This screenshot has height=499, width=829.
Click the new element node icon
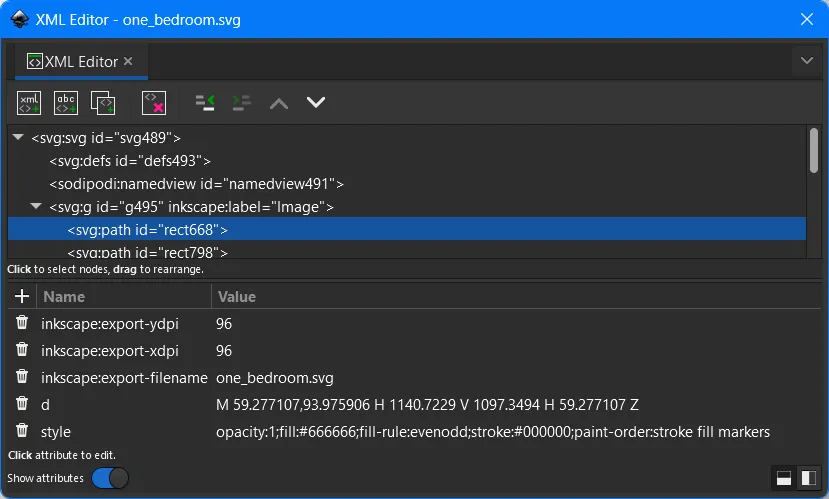pyautogui.click(x=30, y=102)
